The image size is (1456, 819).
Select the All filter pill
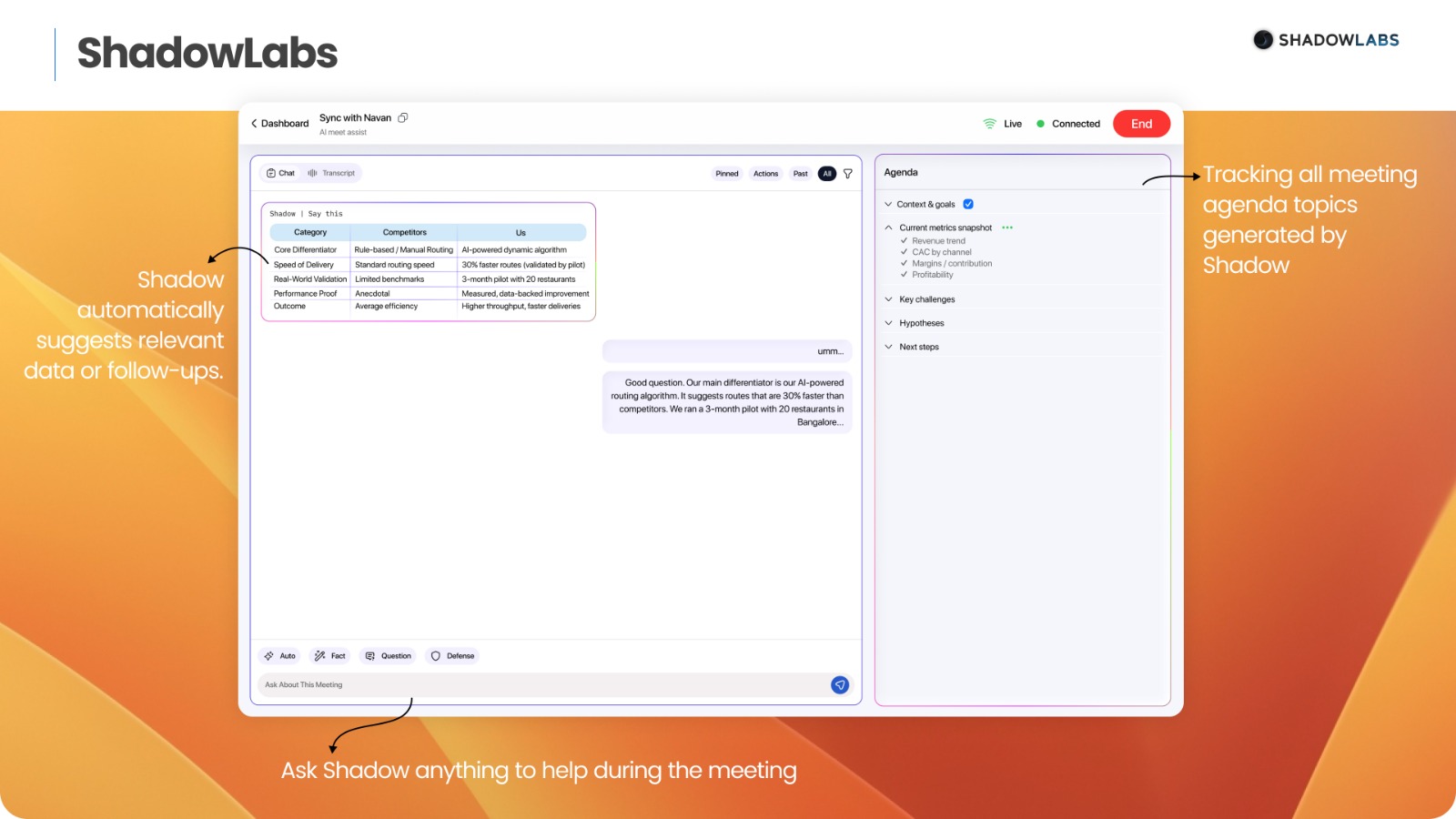pyautogui.click(x=827, y=174)
